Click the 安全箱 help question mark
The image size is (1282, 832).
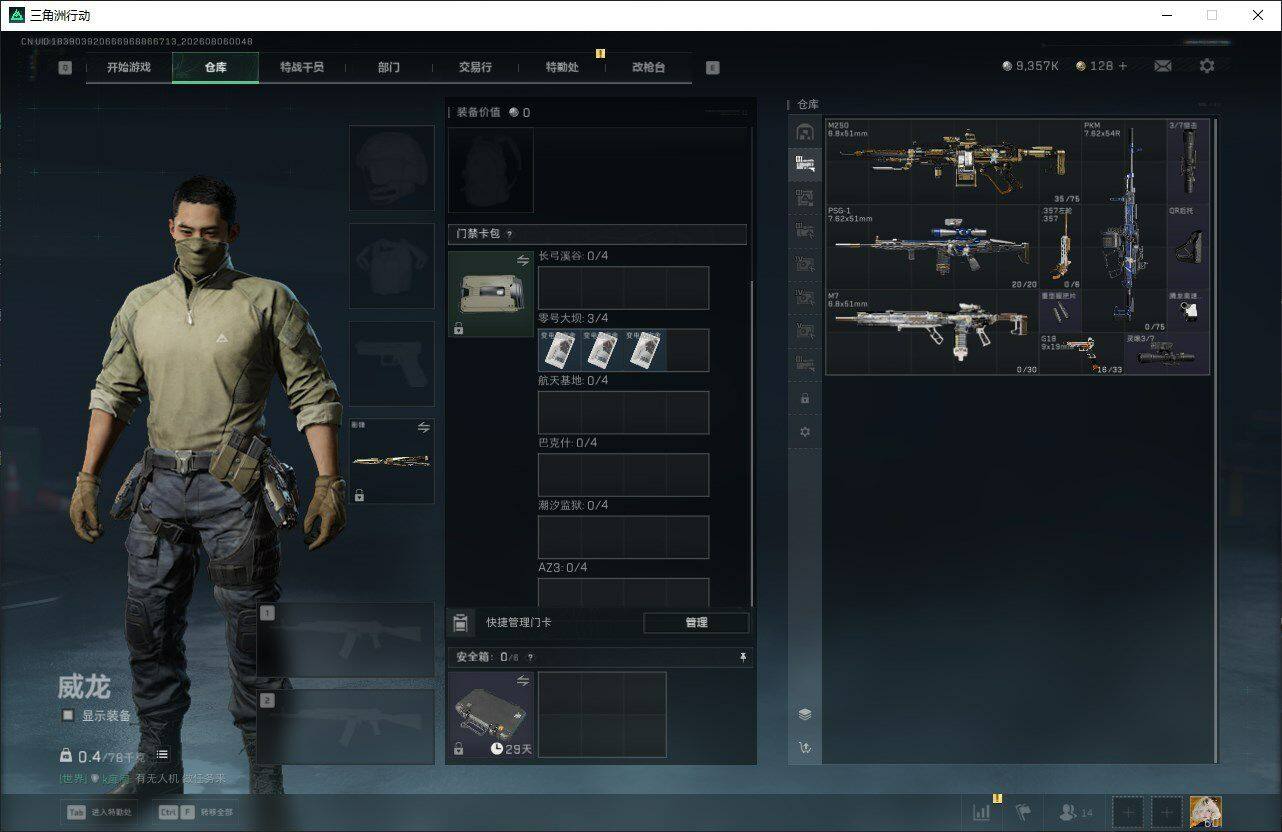point(530,657)
